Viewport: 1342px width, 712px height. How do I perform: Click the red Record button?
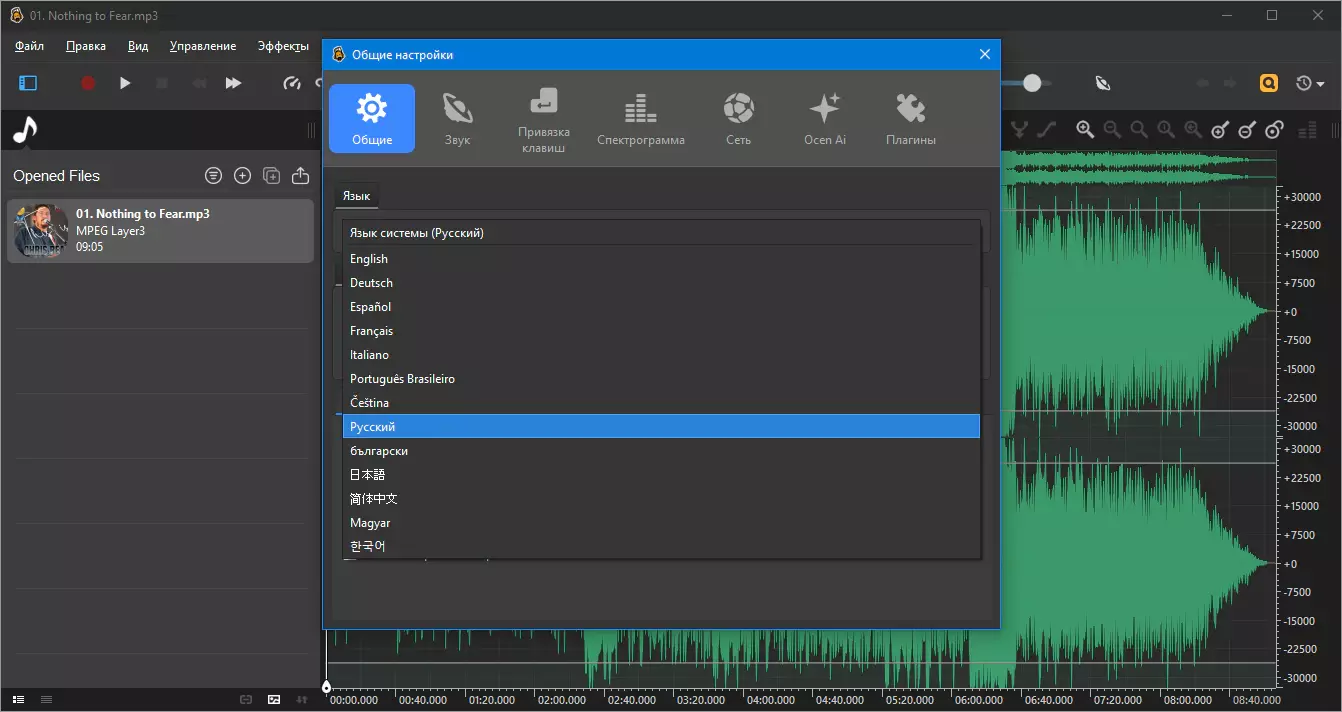pyautogui.click(x=88, y=83)
